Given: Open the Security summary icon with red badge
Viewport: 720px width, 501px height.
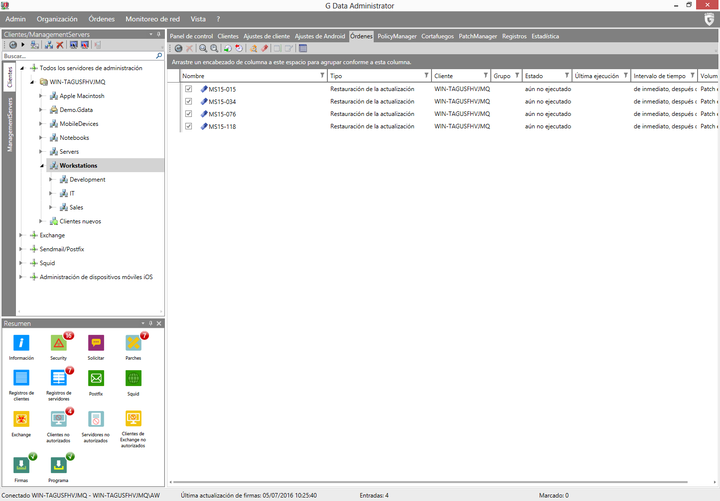Looking at the screenshot, I should click(x=59, y=343).
